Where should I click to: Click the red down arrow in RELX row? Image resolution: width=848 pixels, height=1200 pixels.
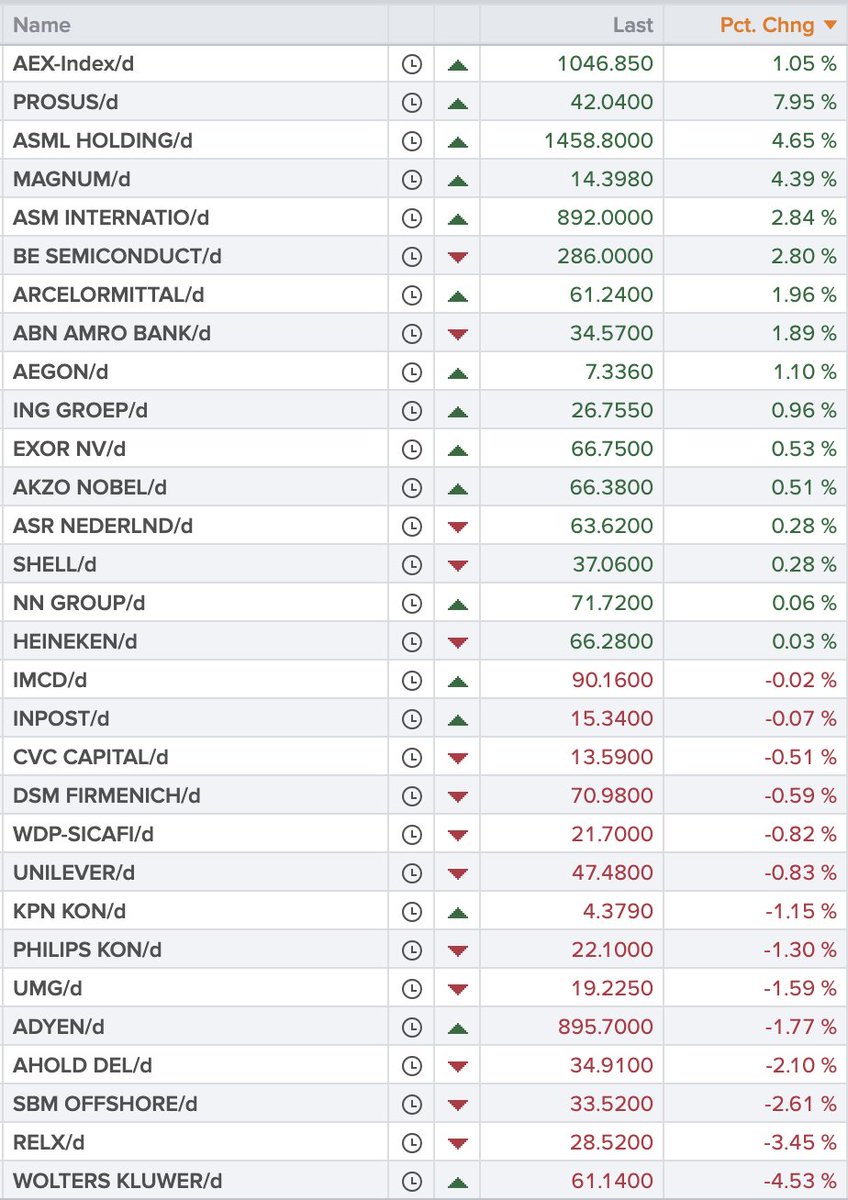[x=458, y=1143]
